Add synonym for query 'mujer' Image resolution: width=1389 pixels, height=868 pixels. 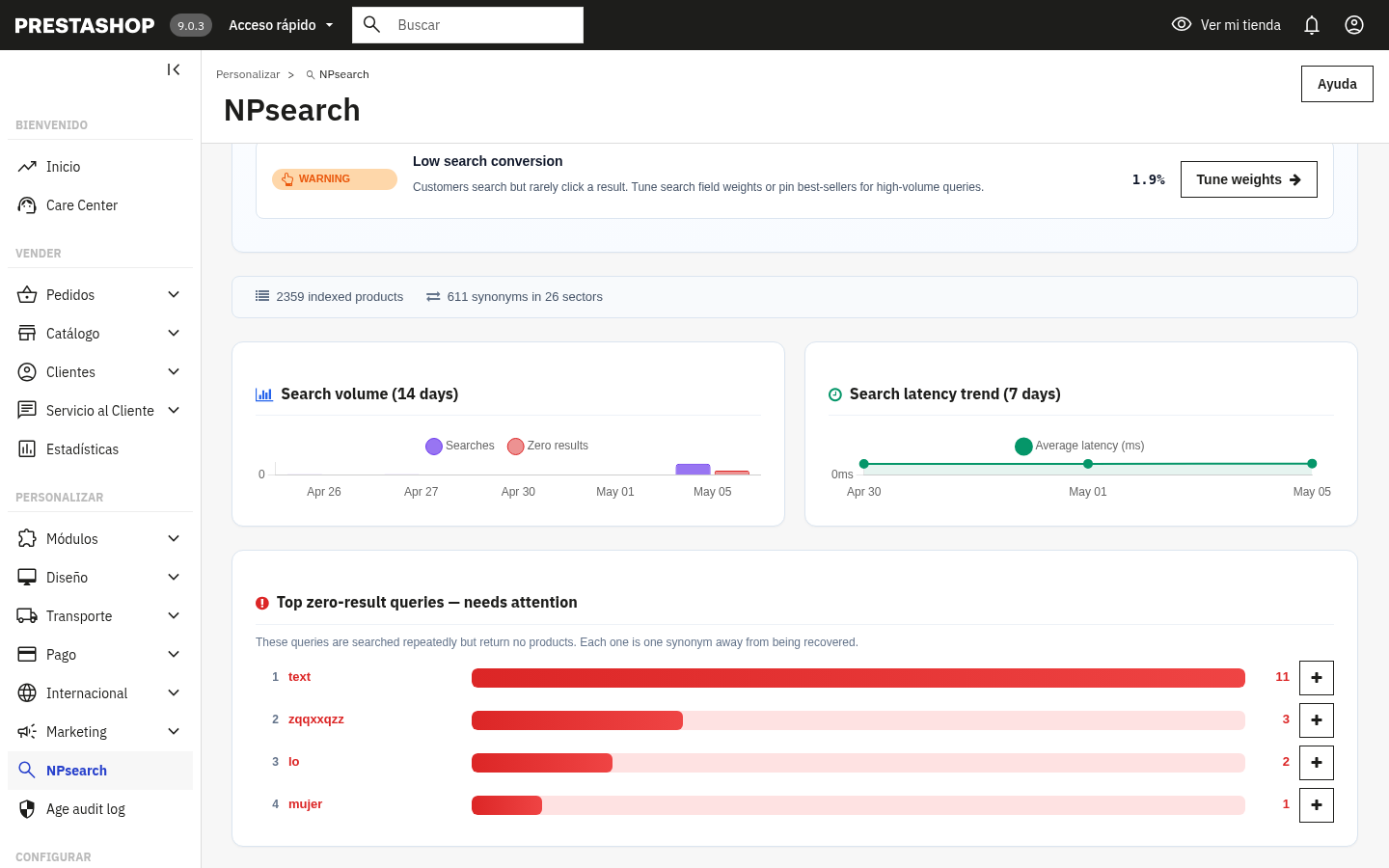click(x=1317, y=805)
